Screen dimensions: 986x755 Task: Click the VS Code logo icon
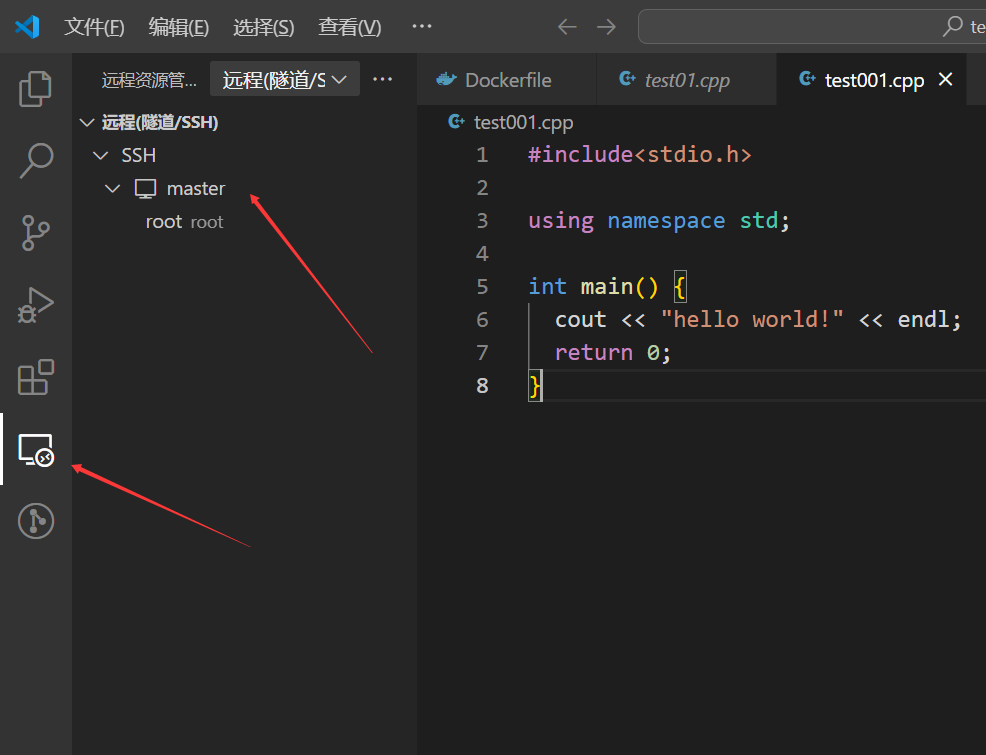pyautogui.click(x=27, y=26)
